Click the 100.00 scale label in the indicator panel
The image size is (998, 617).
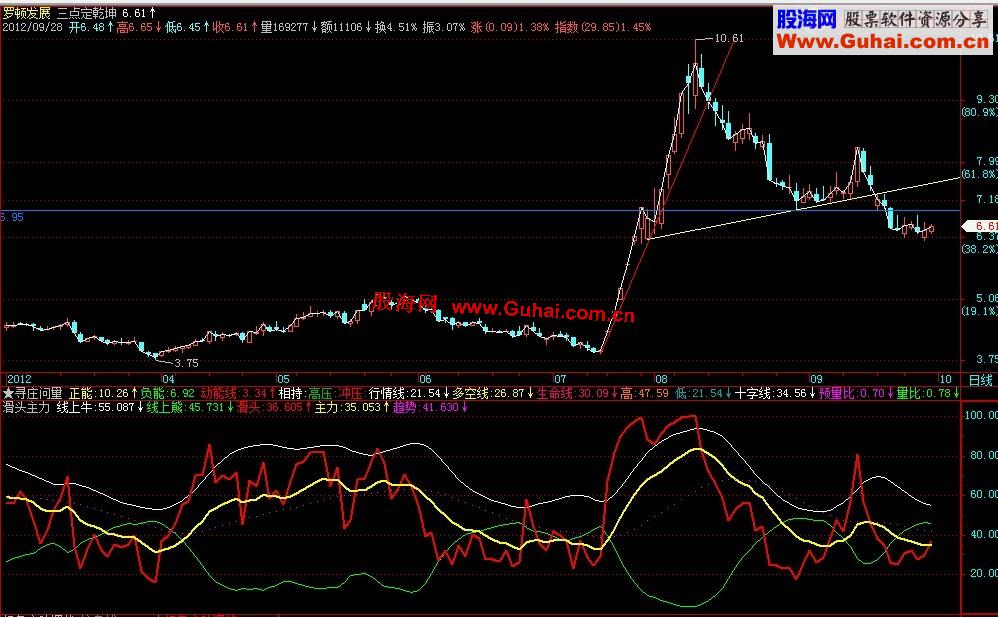pyautogui.click(x=981, y=416)
